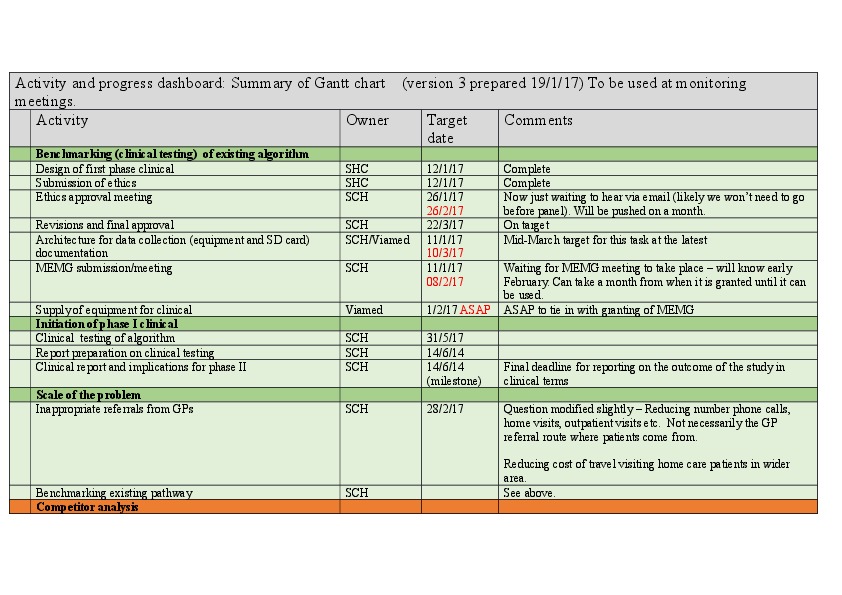Screen dimensions: 842x595
Task: Click 'Design of first phase clinical' activity
Action: pyautogui.click(x=105, y=169)
